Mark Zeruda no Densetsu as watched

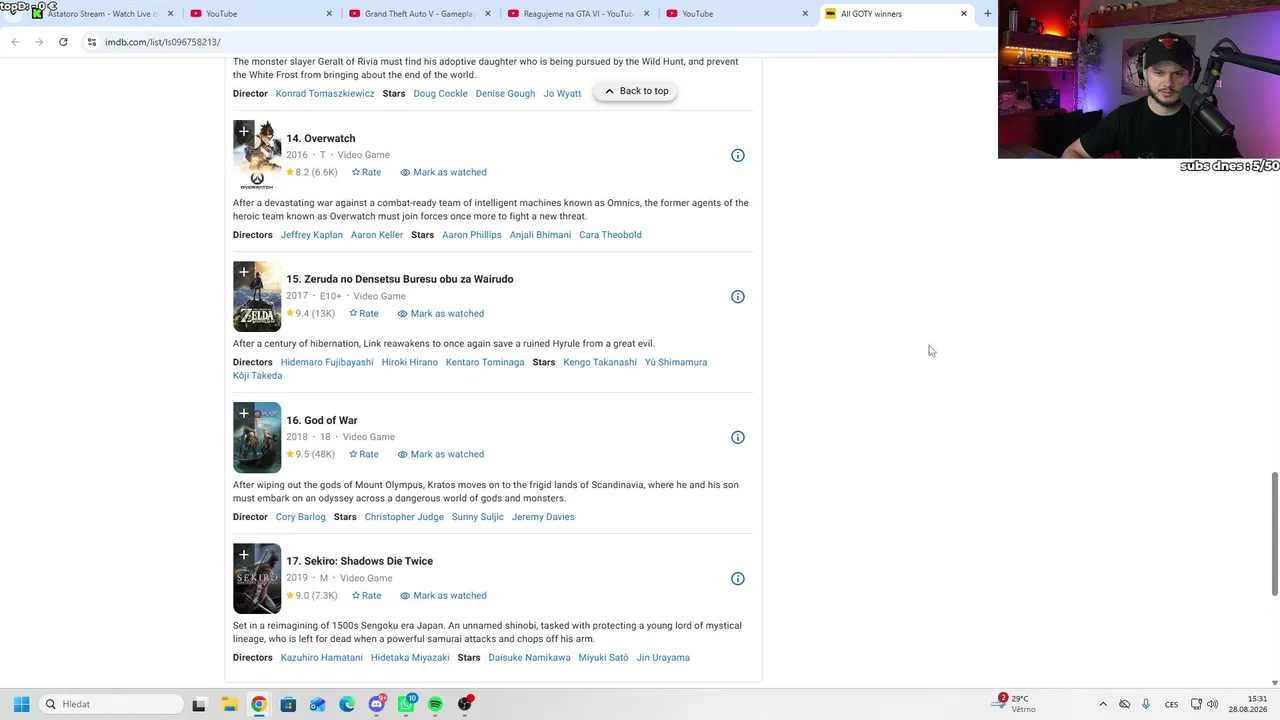tap(440, 313)
